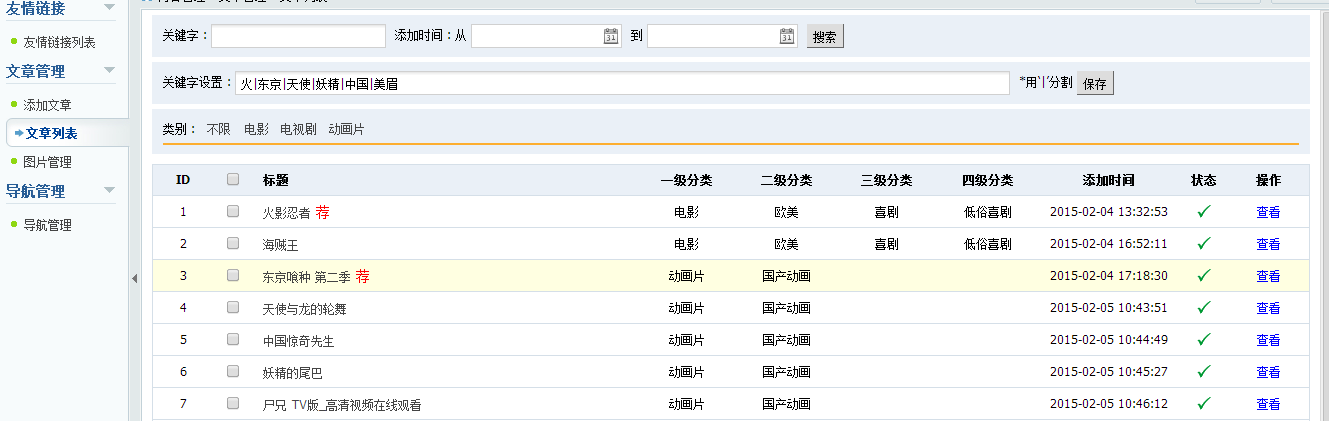Click green status checkmark for 海贼王
The height and width of the screenshot is (421, 1329).
pyautogui.click(x=1204, y=244)
